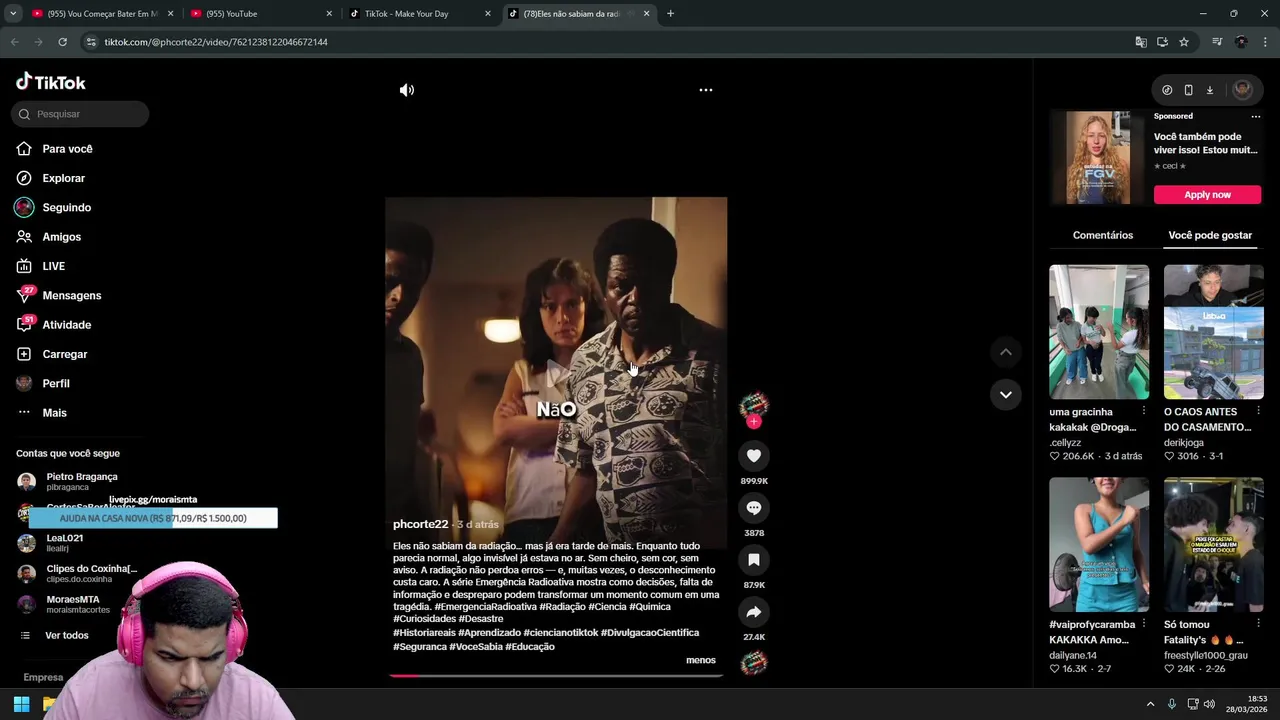Open the Windows Start menu
Image resolution: width=1280 pixels, height=720 pixels.
coord(21,704)
